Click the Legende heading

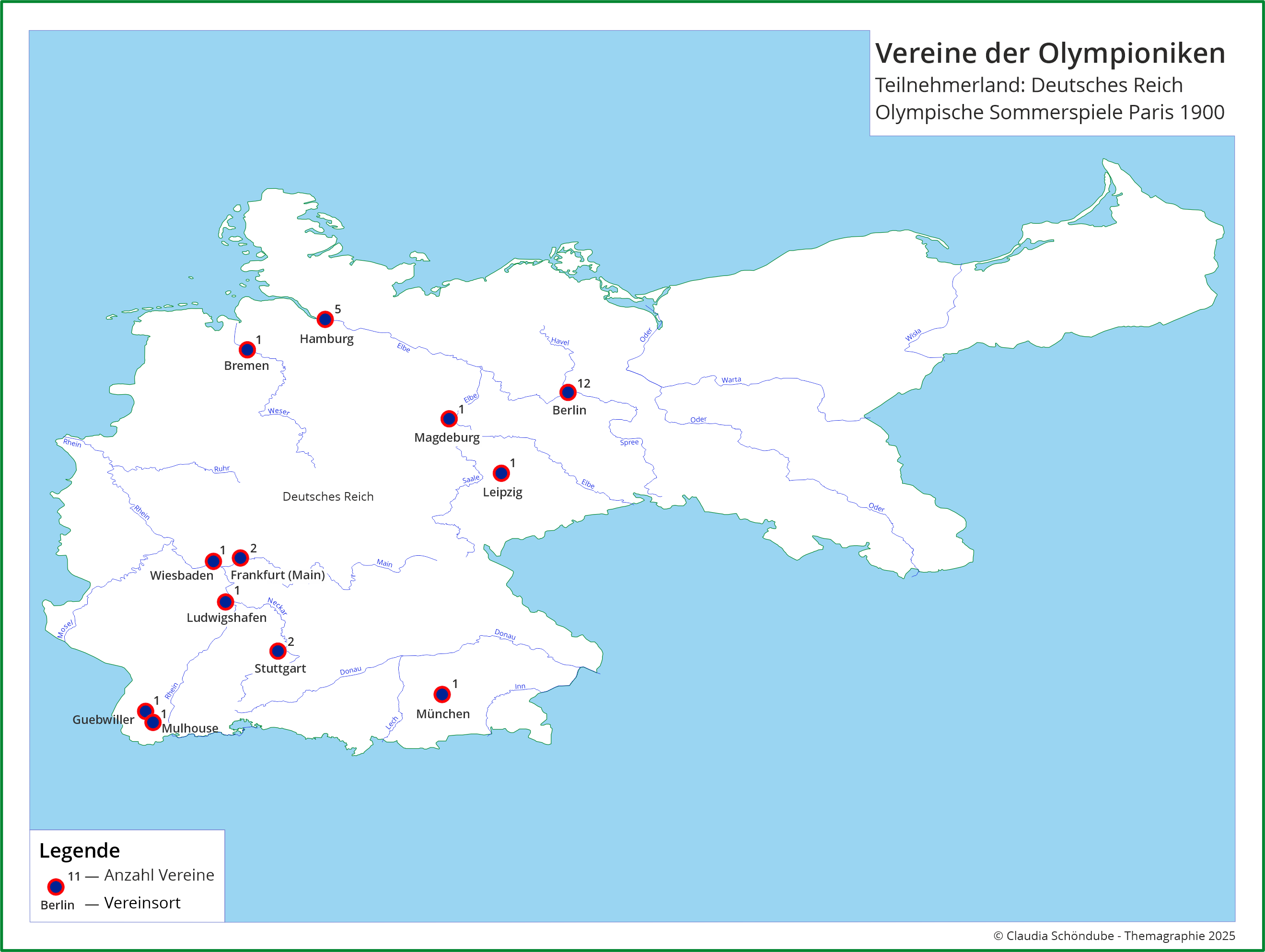pos(80,850)
